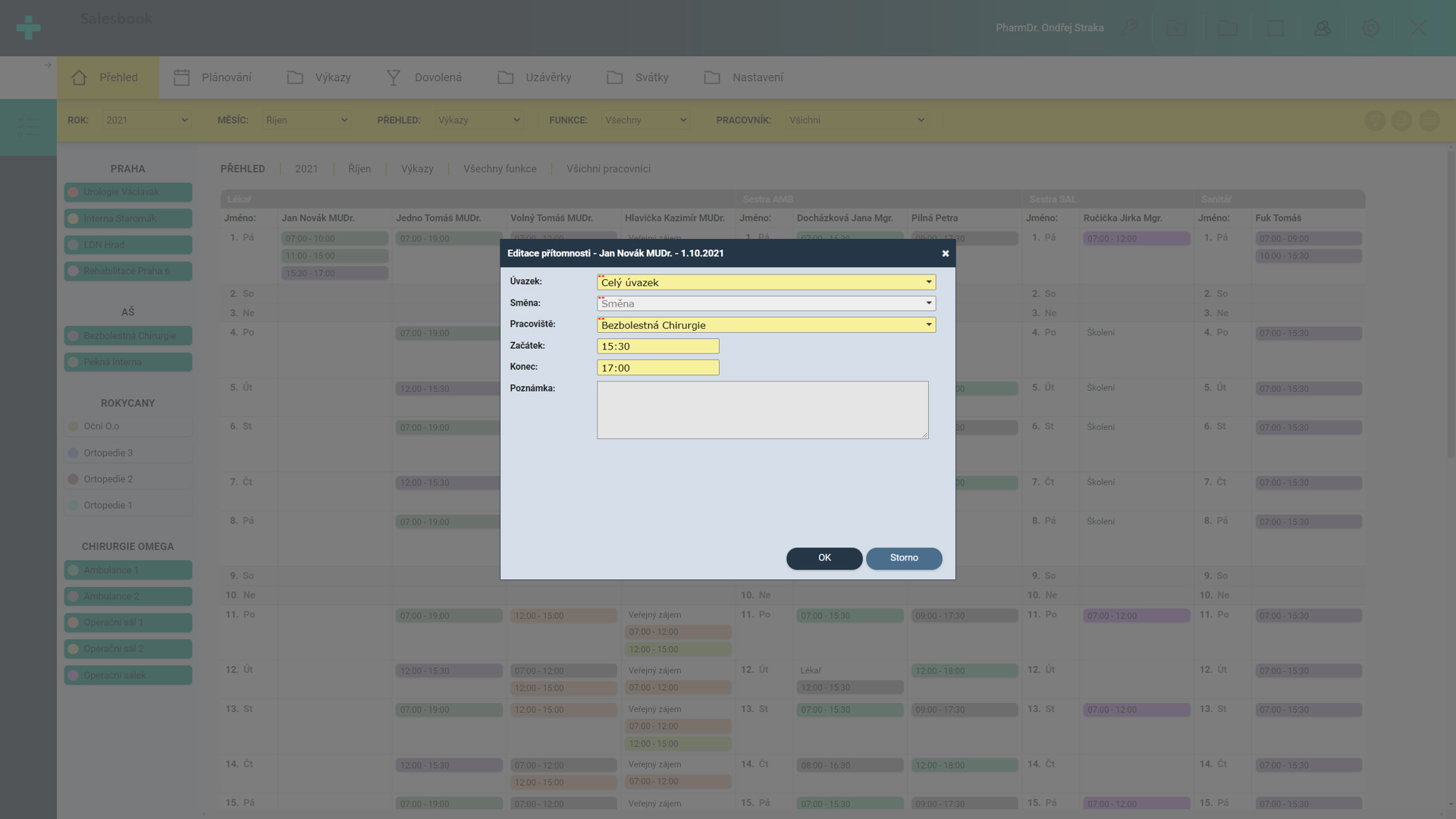The image size is (1456, 819).
Task: Toggle Oční O.o workplace filter
Action: (127, 426)
